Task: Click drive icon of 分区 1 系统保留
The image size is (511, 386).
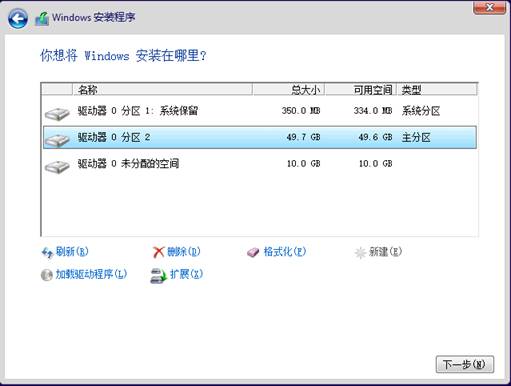Action: (x=57, y=113)
